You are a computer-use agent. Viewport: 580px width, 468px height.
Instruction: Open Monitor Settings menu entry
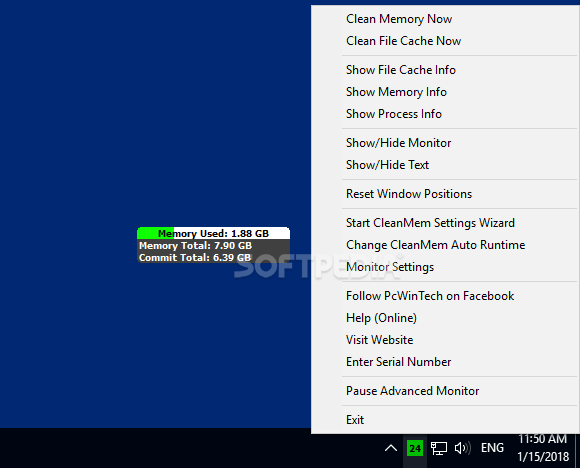(x=444, y=267)
